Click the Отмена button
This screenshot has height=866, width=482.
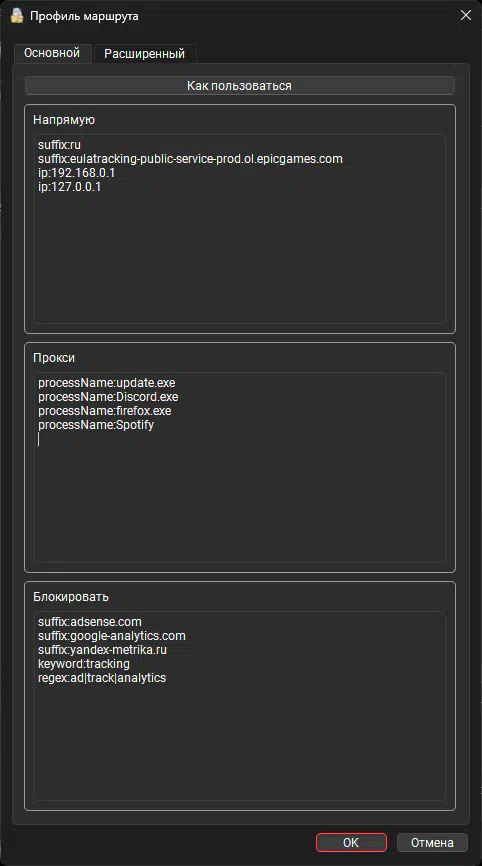point(432,842)
